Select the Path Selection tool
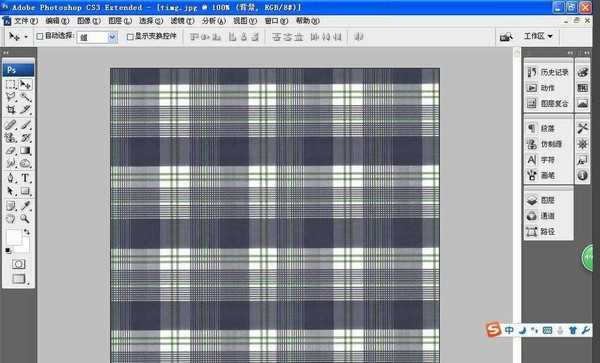The width and height of the screenshot is (600, 363). (x=11, y=191)
